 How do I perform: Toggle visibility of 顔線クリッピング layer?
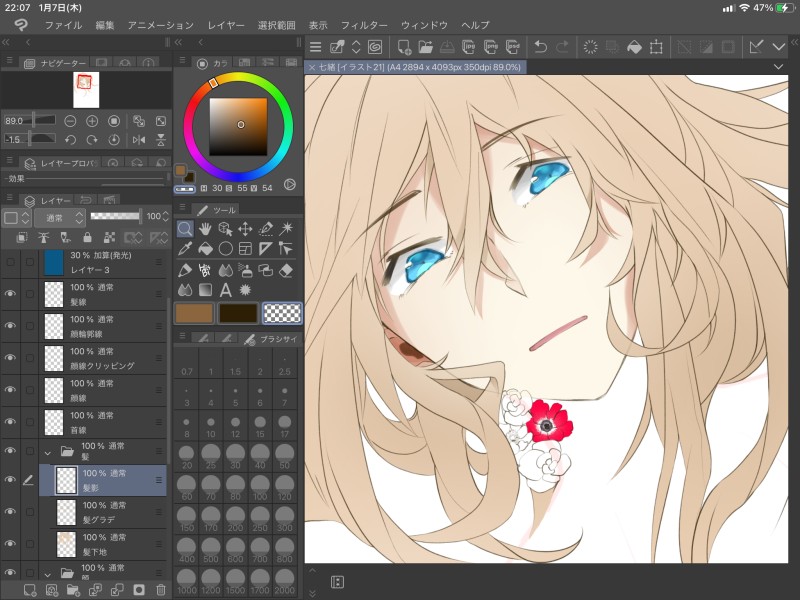[x=10, y=358]
